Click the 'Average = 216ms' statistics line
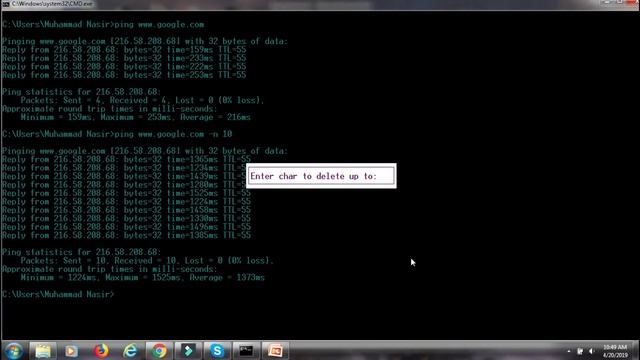640x360 pixels. pos(136,118)
